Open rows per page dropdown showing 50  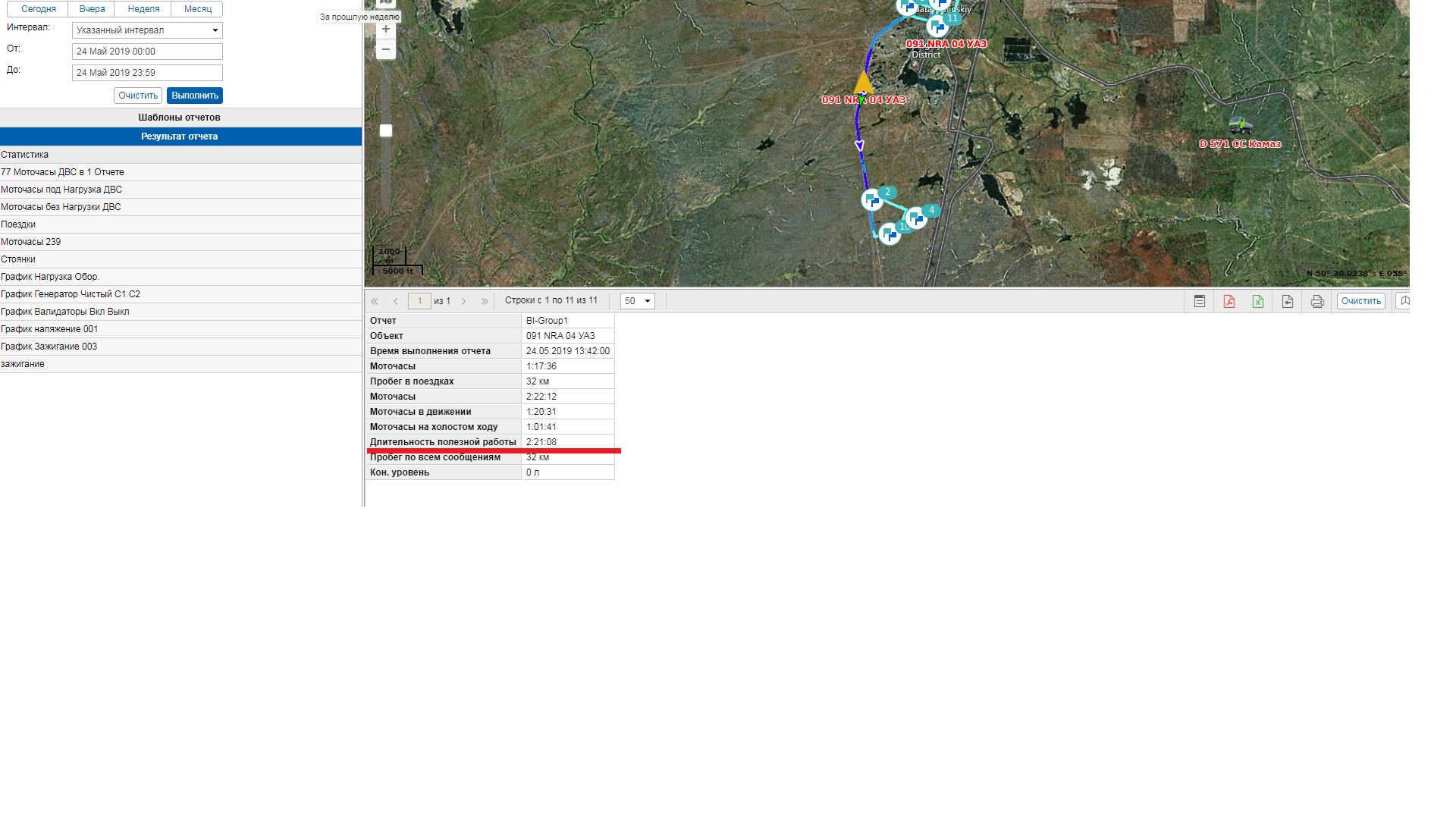637,302
